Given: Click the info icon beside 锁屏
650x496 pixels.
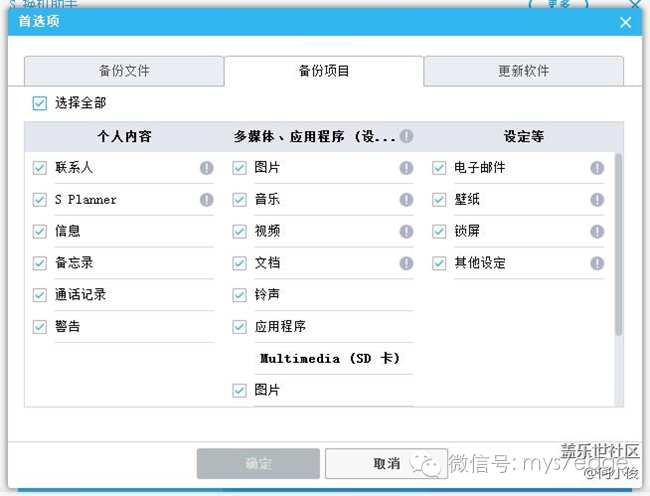Looking at the screenshot, I should (597, 231).
